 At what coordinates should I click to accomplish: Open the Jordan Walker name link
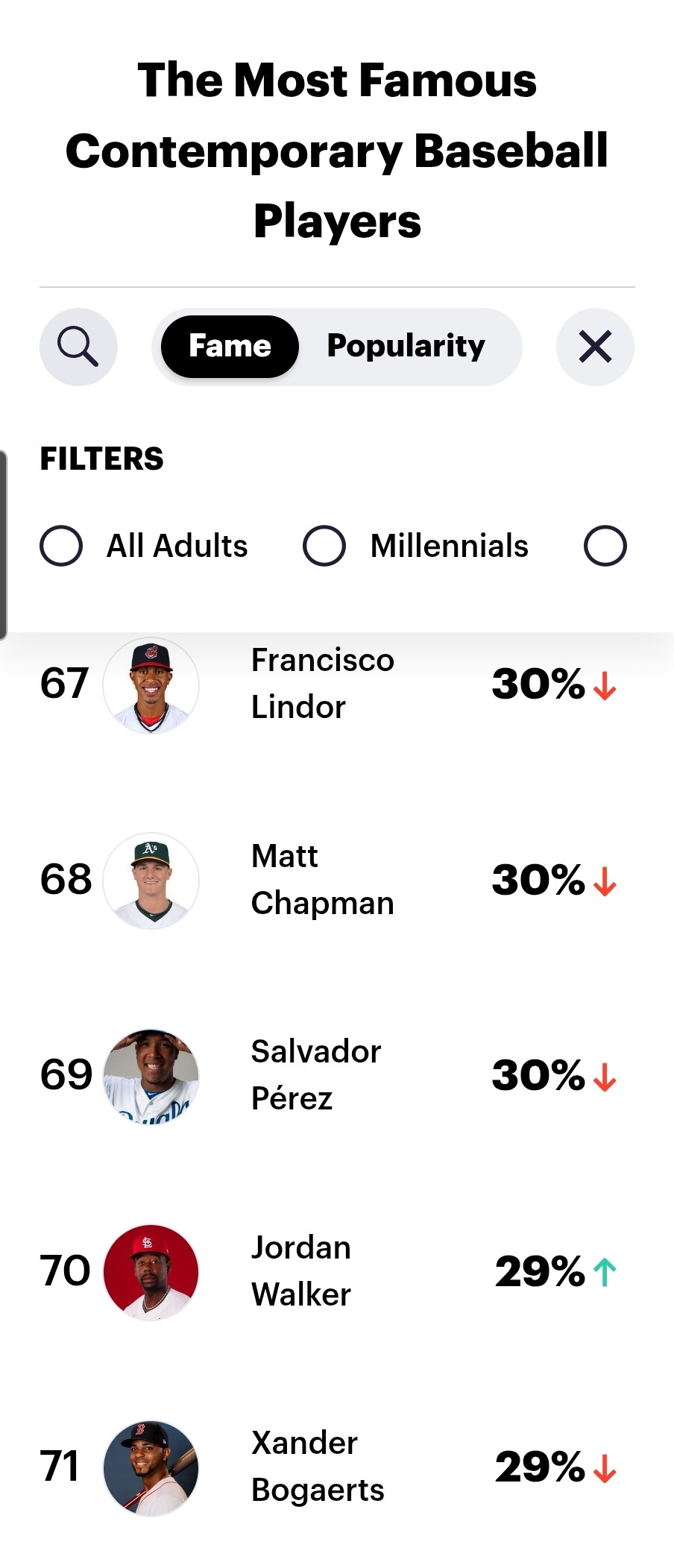[x=301, y=1271]
